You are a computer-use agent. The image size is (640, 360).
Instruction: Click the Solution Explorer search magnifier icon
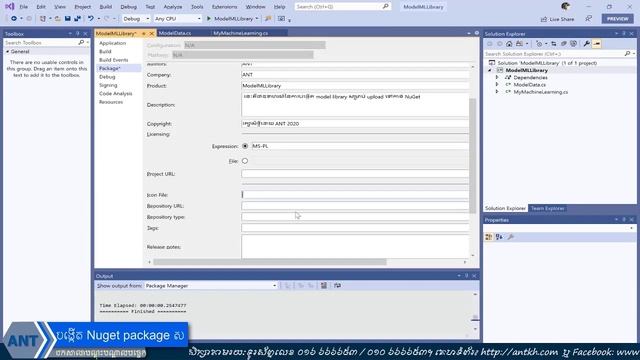coord(627,54)
